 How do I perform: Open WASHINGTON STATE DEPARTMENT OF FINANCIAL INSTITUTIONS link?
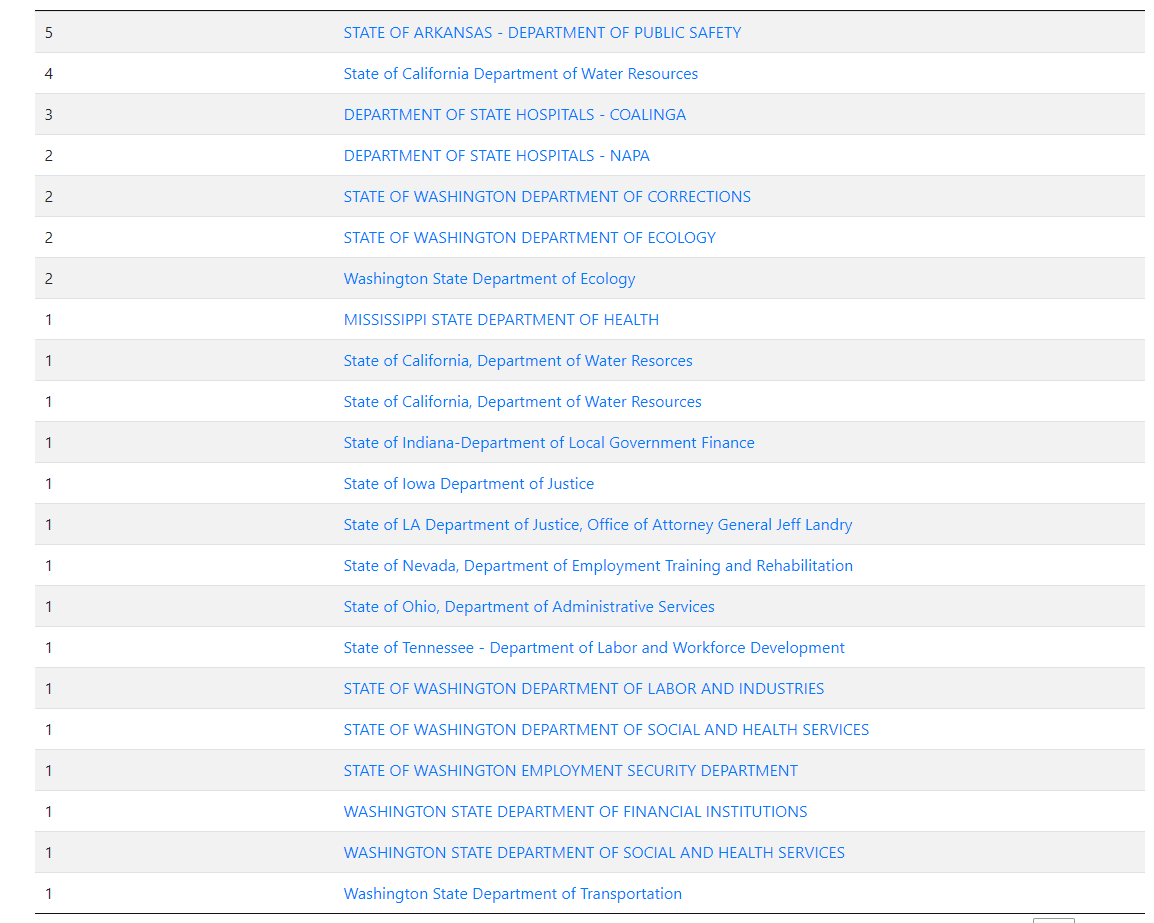coord(576,812)
